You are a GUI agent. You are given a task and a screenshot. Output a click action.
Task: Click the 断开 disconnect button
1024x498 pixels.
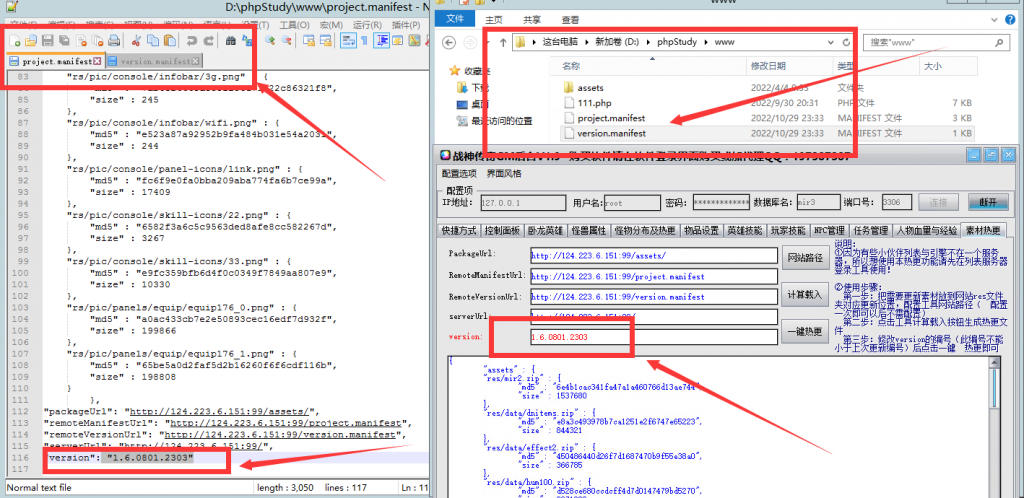987,202
